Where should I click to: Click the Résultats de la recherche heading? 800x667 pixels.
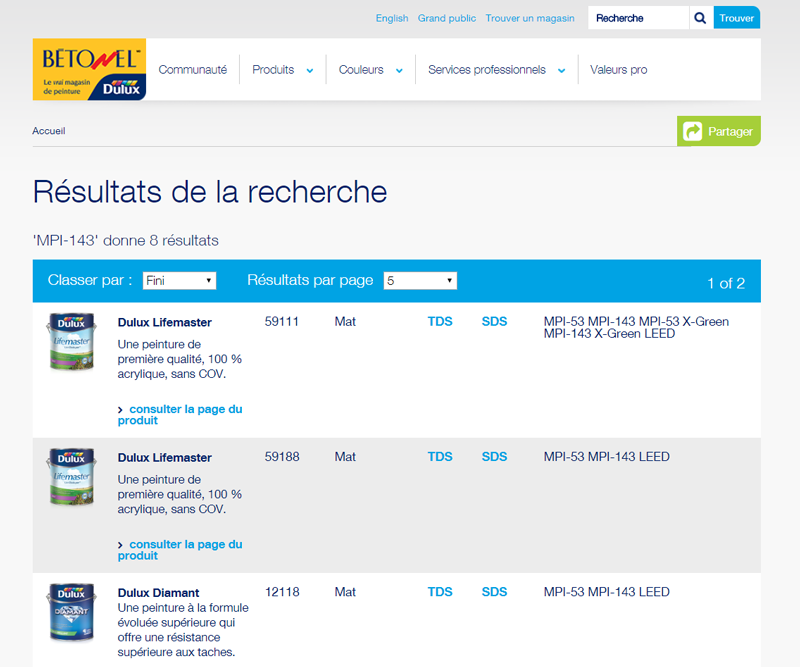click(x=210, y=192)
